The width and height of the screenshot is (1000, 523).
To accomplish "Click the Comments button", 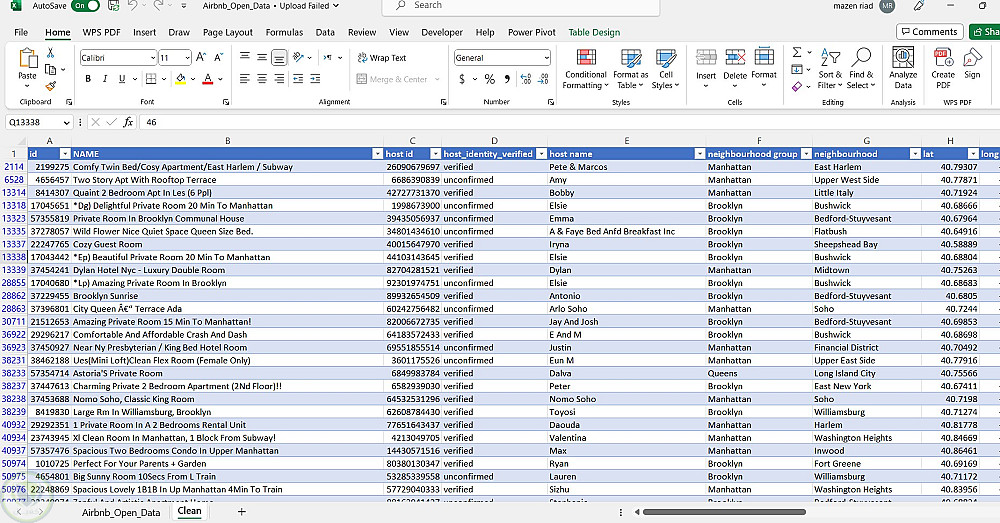I will [x=929, y=32].
